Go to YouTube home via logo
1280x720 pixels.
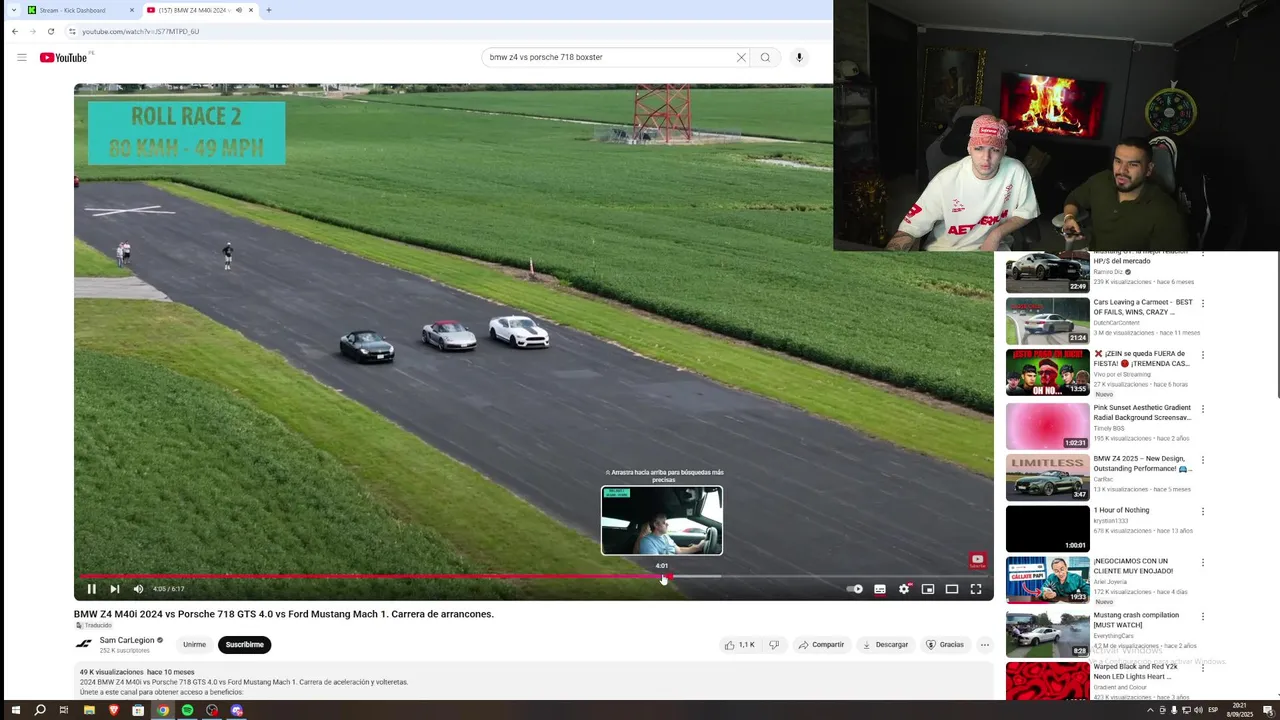64,57
